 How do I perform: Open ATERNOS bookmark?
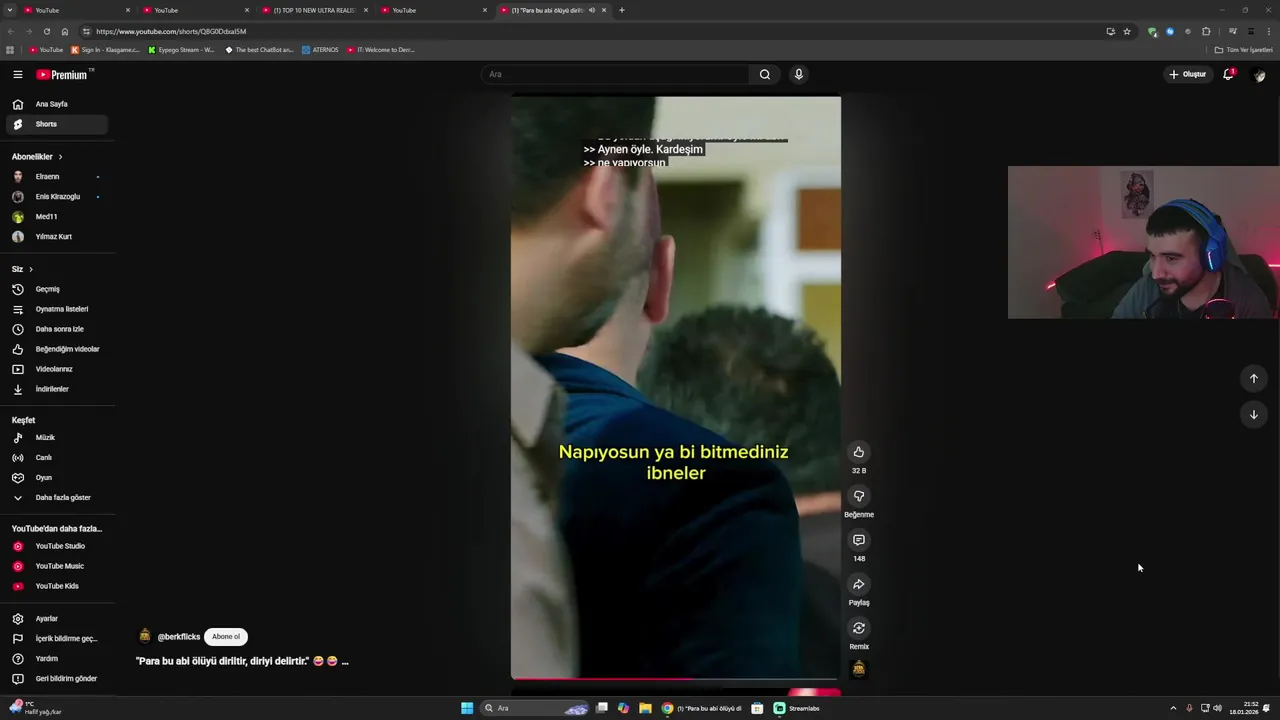[x=321, y=50]
